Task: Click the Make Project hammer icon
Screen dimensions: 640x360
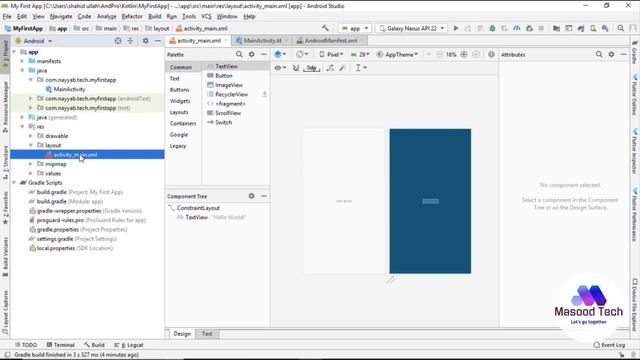Action: pyautogui.click(x=325, y=28)
